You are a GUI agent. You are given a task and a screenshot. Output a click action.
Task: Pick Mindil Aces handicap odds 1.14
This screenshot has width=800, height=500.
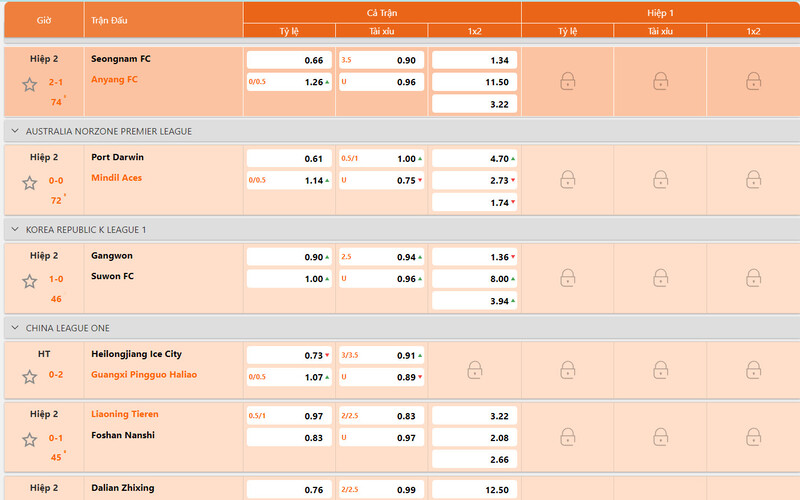[x=289, y=181]
